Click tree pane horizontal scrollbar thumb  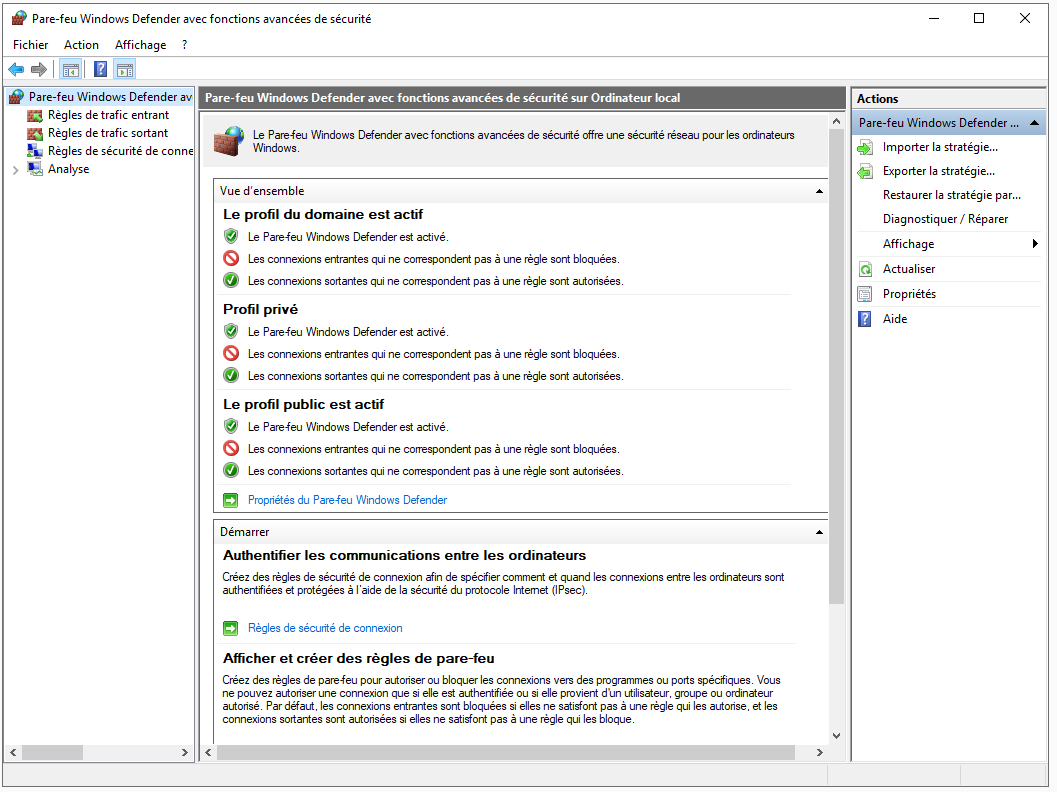coord(53,753)
